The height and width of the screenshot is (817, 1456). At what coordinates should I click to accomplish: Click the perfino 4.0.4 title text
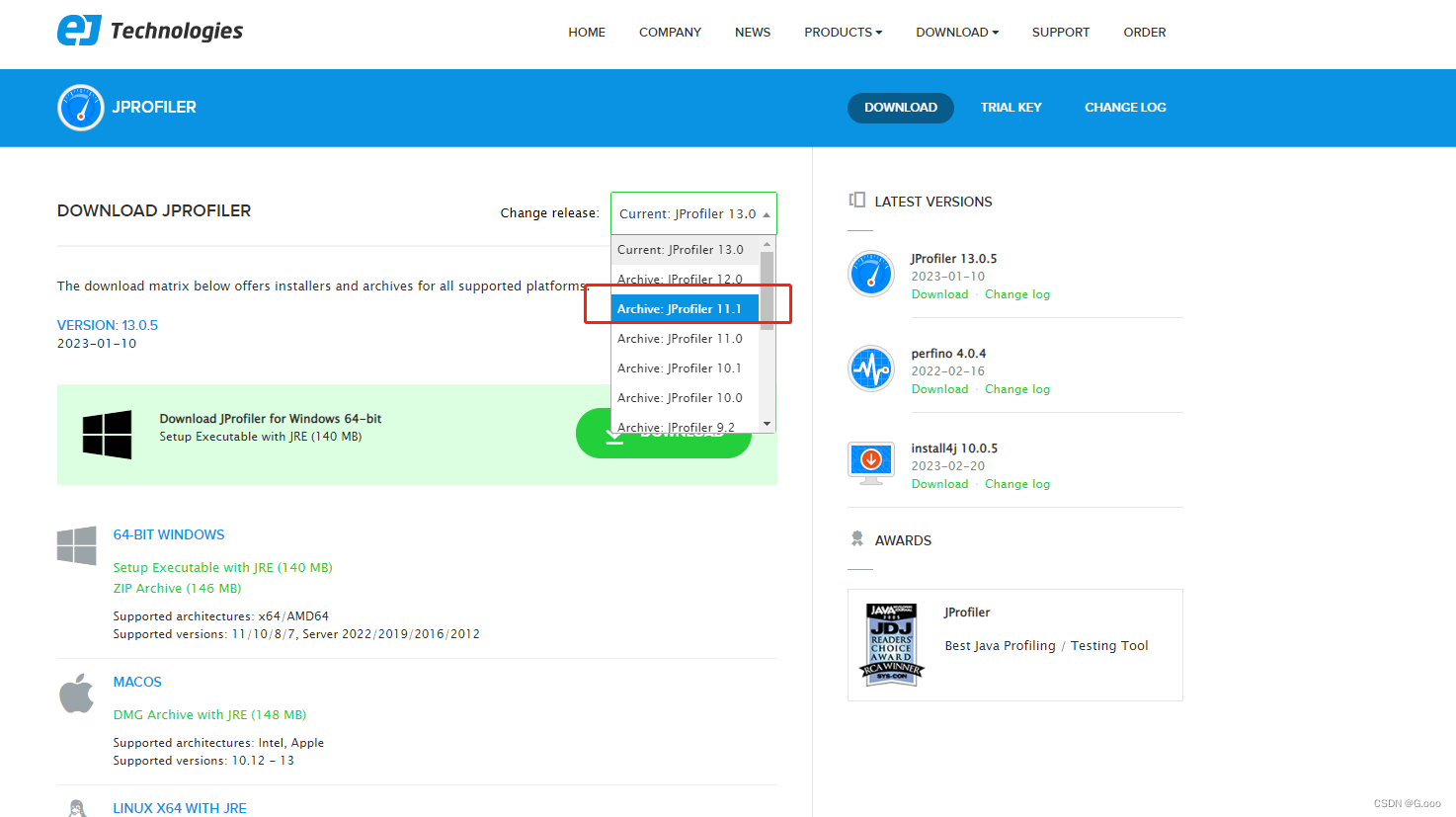point(948,354)
